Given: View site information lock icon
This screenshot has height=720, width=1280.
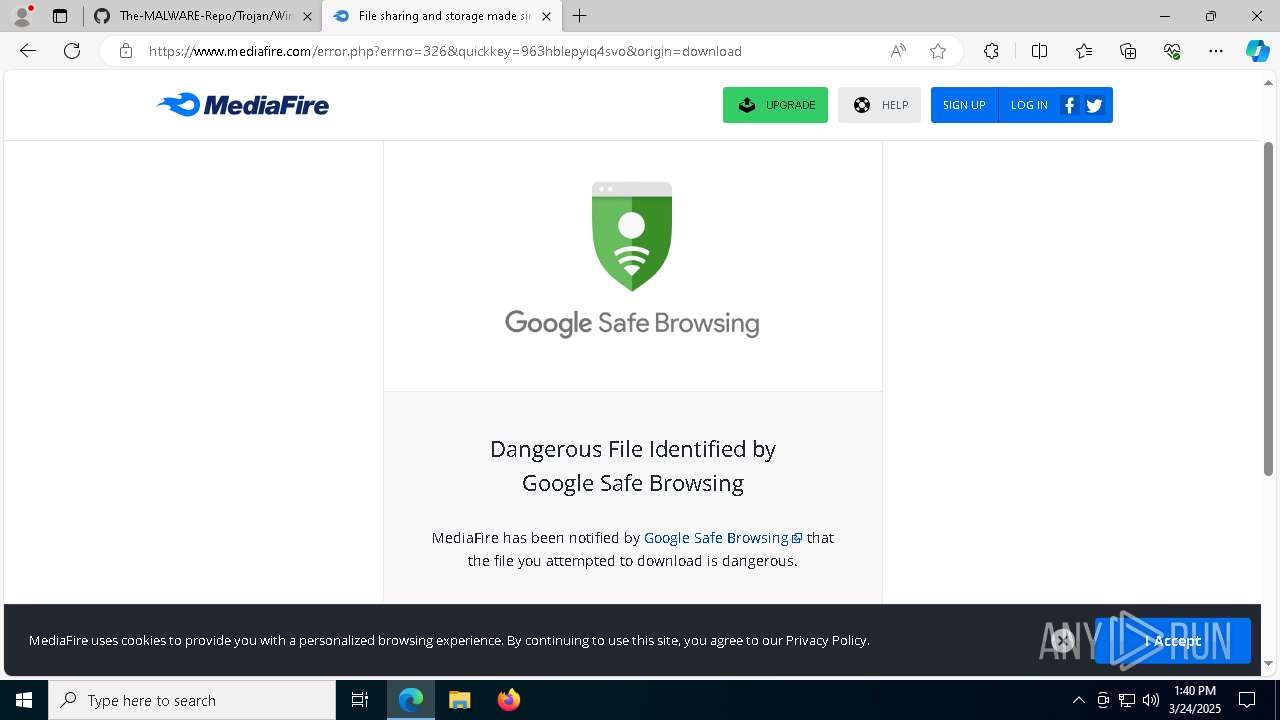Looking at the screenshot, I should pos(125,51).
